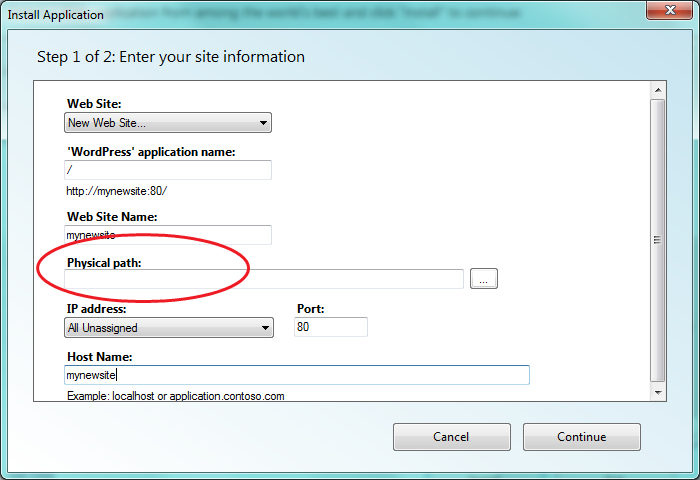Click the scrollbar down arrow
This screenshot has height=480, width=700.
pos(658,392)
